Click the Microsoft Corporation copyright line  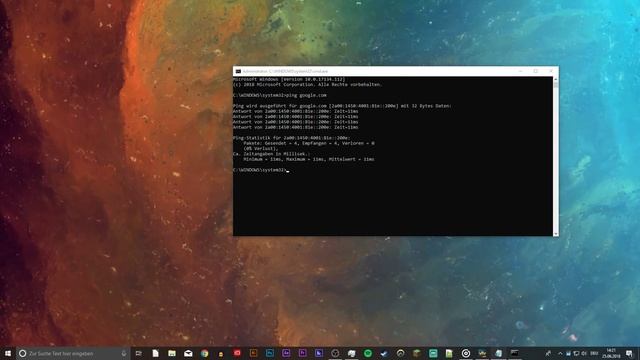click(x=307, y=84)
